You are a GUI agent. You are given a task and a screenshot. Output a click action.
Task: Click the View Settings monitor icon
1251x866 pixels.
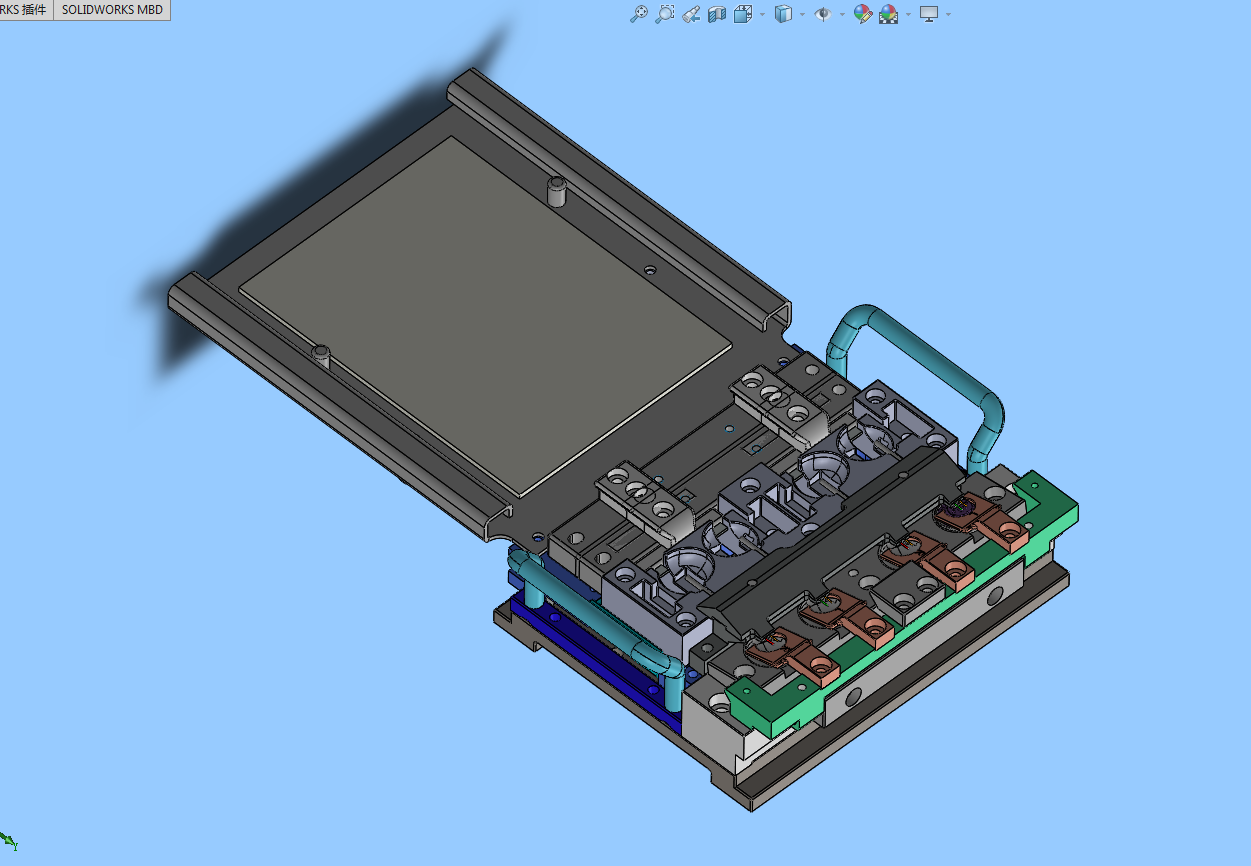pos(929,14)
